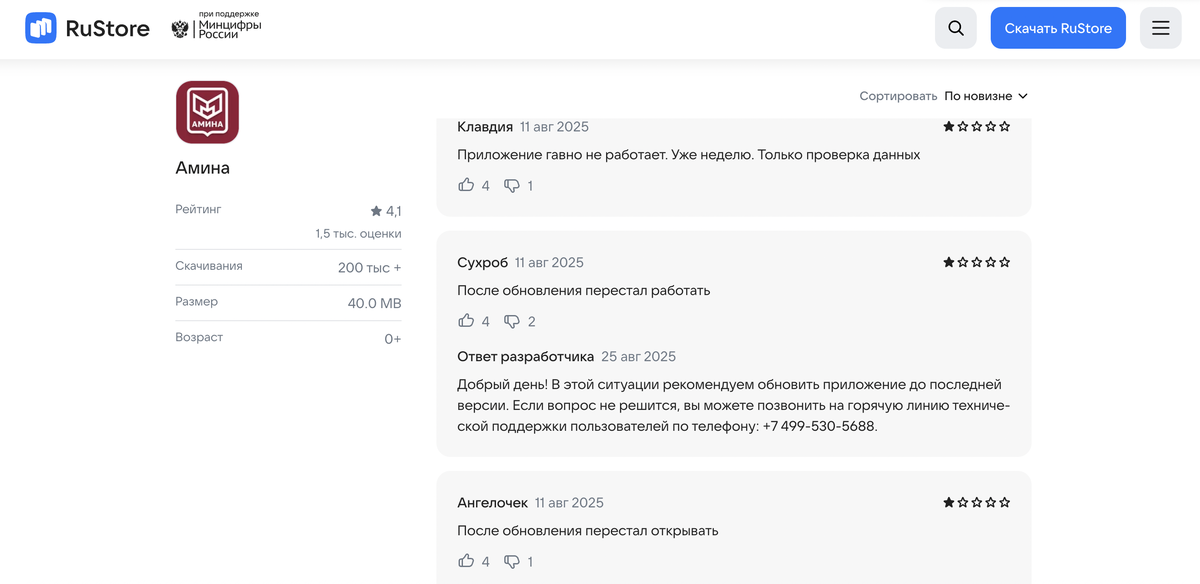Click the Ответ разработчика heading

[x=525, y=356]
